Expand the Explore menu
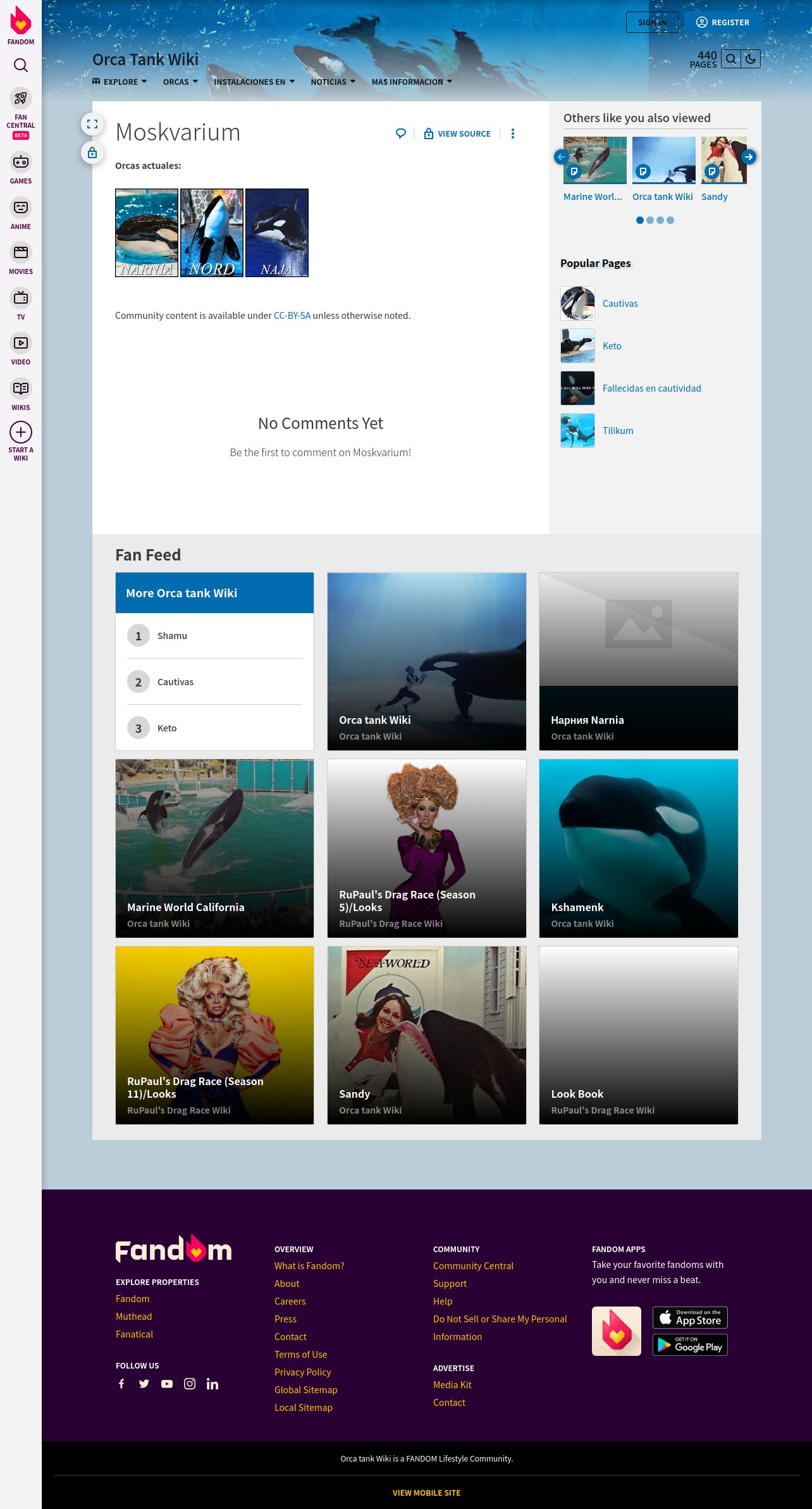This screenshot has width=812, height=1509. pos(120,82)
